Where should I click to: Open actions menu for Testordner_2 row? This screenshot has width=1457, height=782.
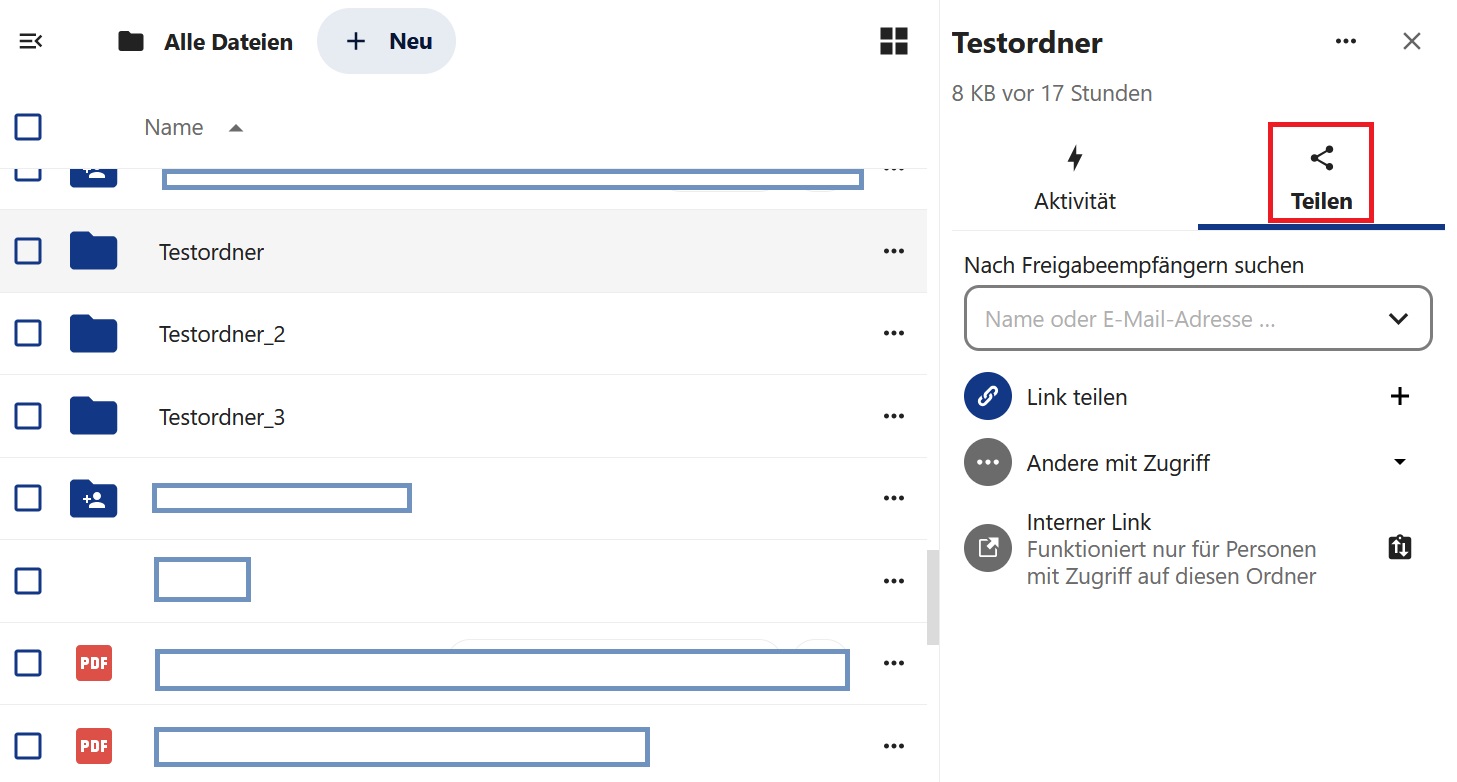(894, 334)
